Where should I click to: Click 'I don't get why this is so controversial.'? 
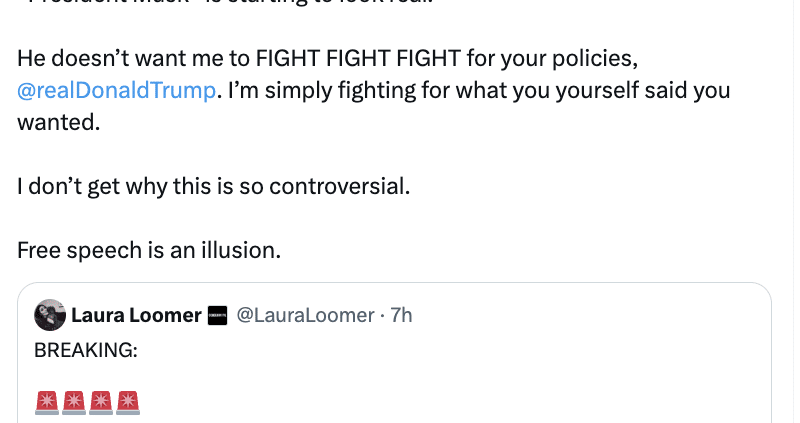(213, 186)
